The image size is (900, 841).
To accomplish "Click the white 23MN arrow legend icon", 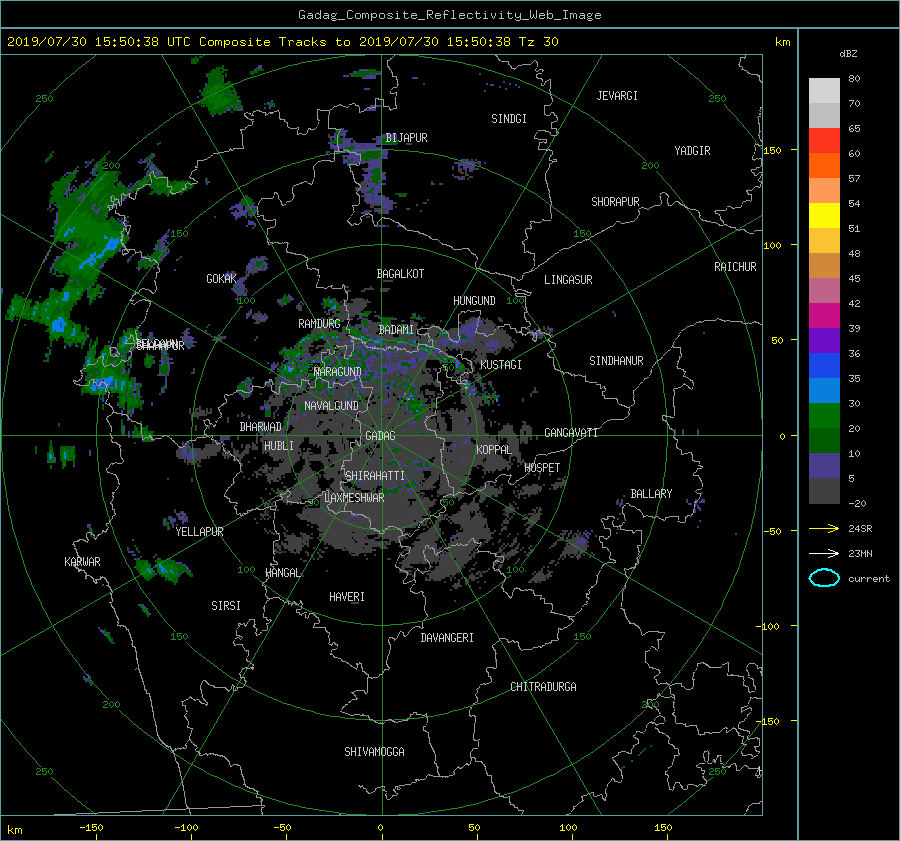I will pos(824,553).
